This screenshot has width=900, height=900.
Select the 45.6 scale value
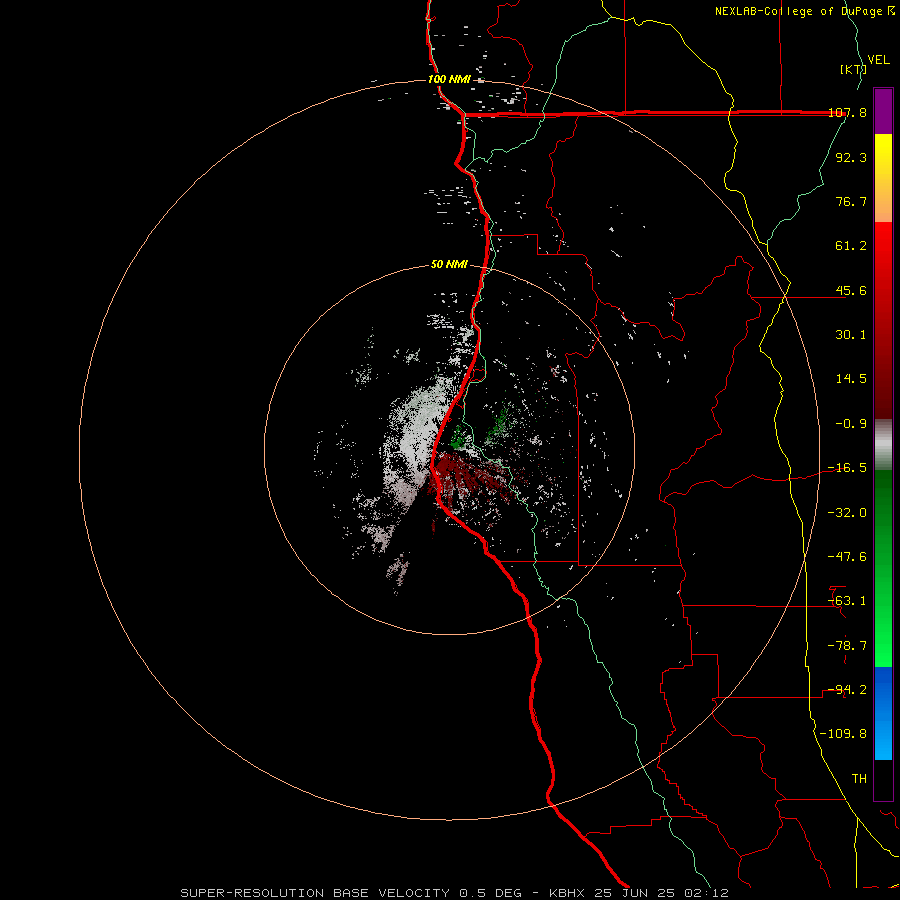[851, 290]
